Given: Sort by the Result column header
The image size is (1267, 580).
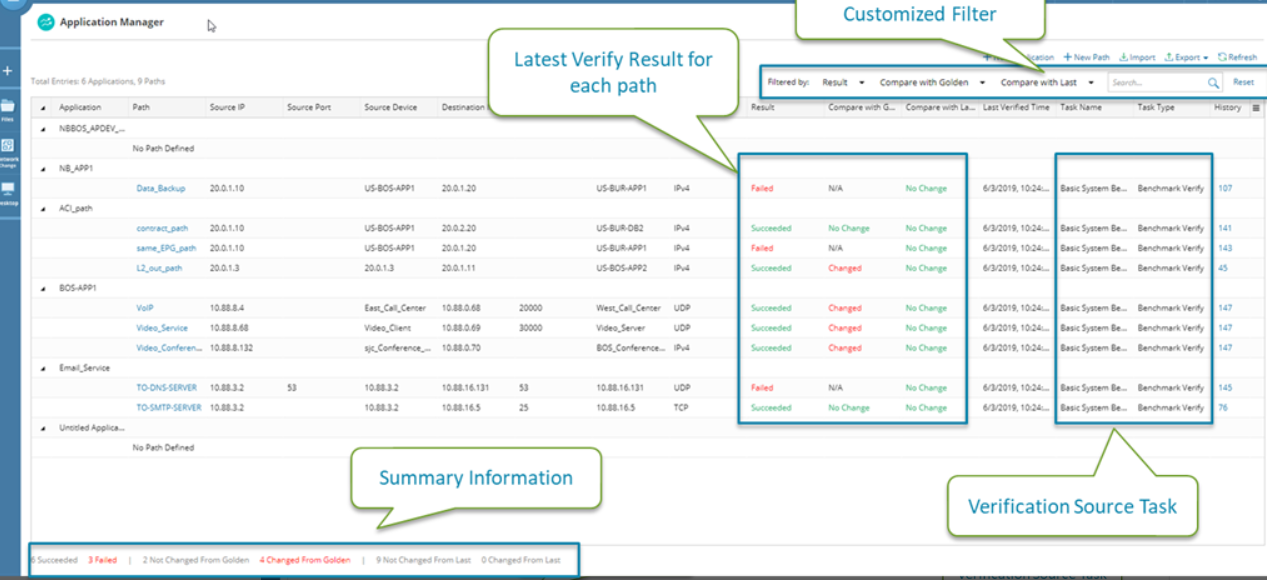Looking at the screenshot, I should (x=762, y=107).
